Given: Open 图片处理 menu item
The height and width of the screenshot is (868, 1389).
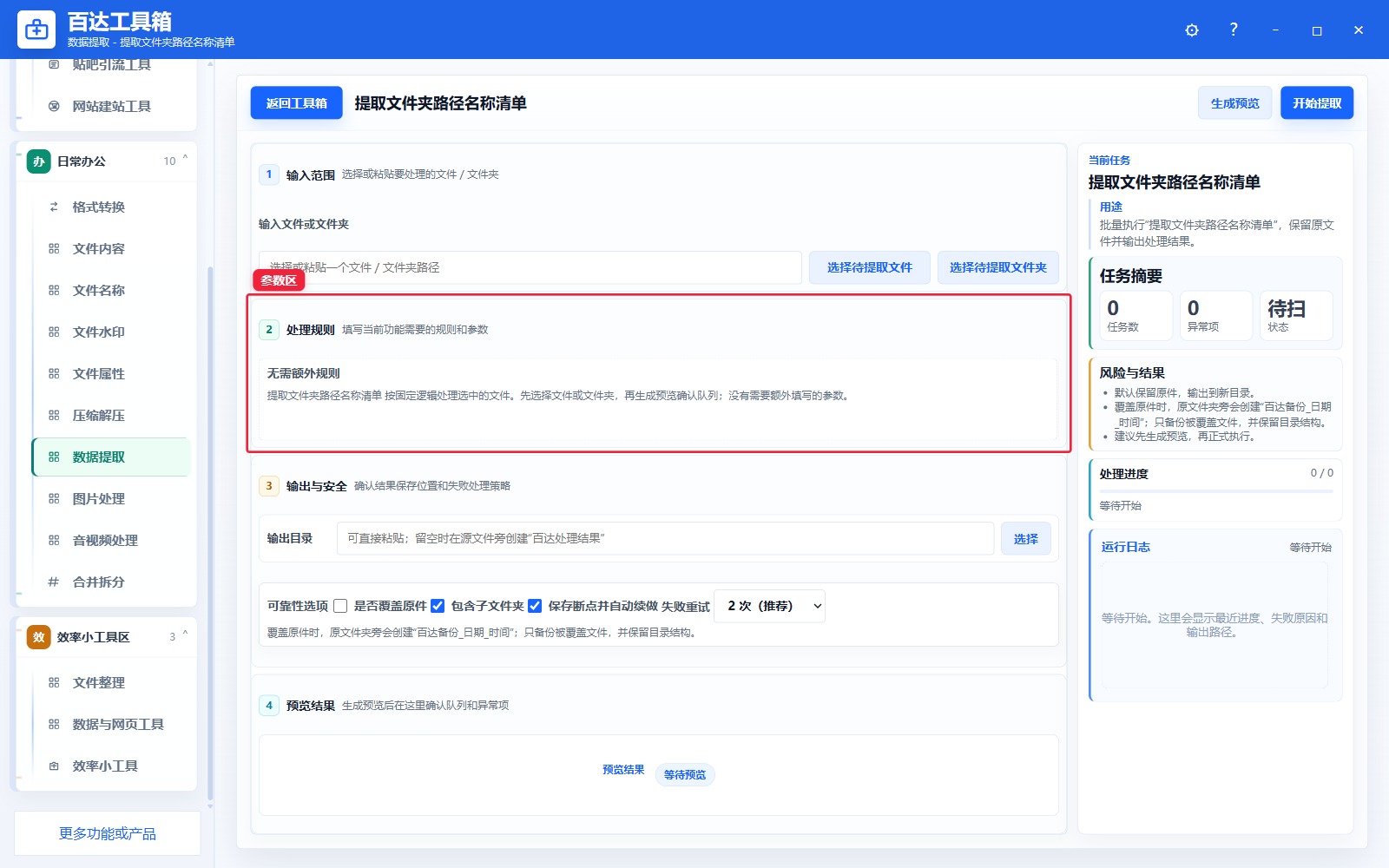Looking at the screenshot, I should (x=111, y=498).
